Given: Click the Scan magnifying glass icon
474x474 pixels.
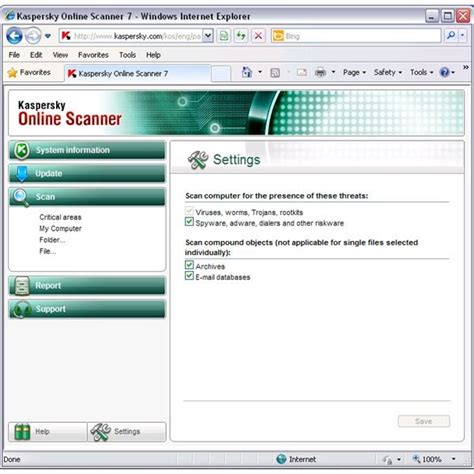Looking at the screenshot, I should coord(21,197).
